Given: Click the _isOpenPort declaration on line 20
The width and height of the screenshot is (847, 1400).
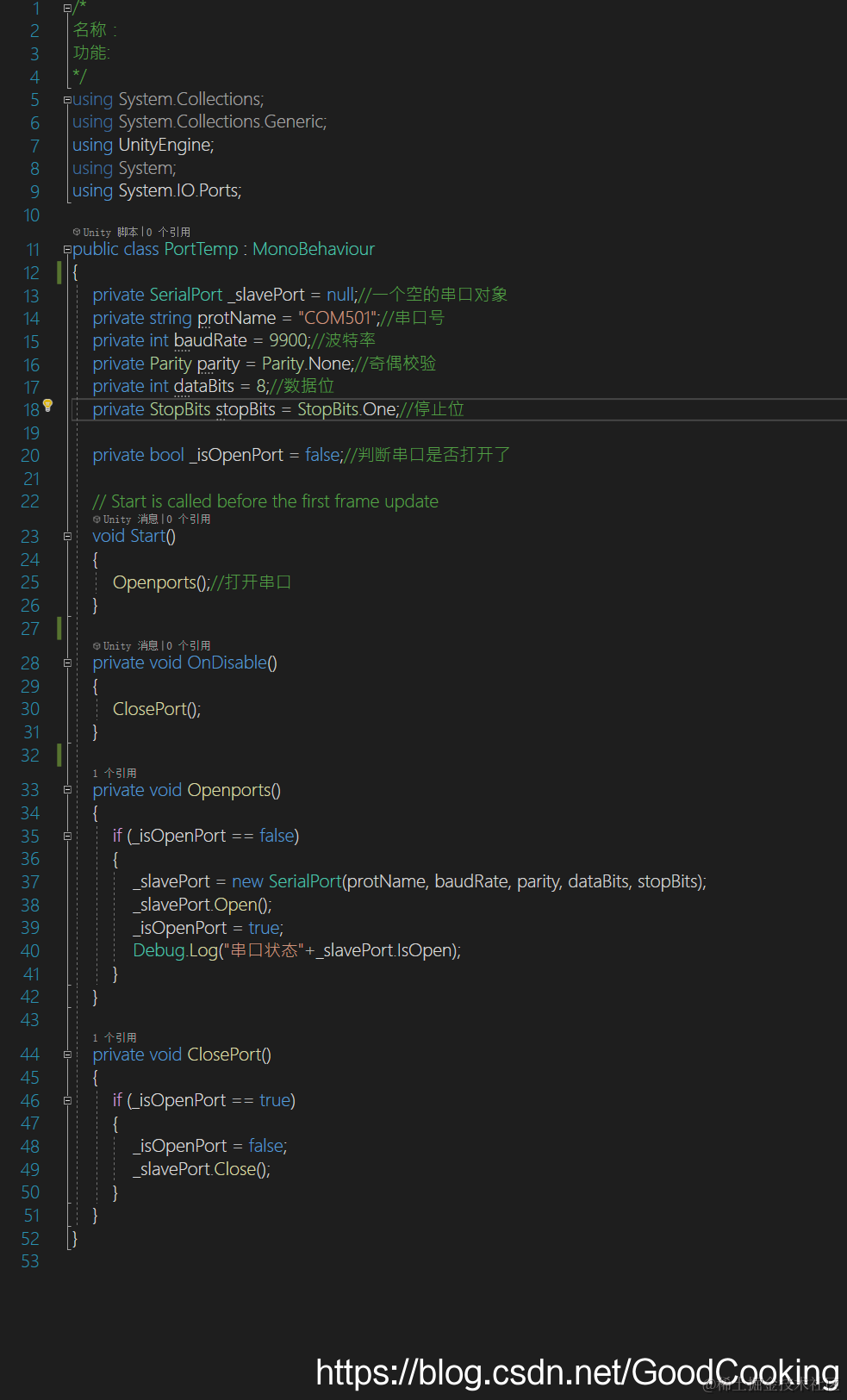Looking at the screenshot, I should (236, 455).
